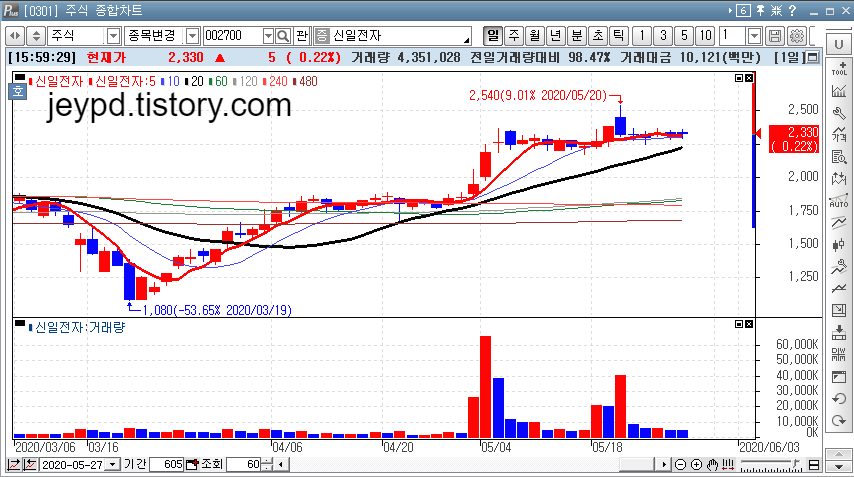Select the 주 weekly chart period
854x477 pixels.
(514, 36)
